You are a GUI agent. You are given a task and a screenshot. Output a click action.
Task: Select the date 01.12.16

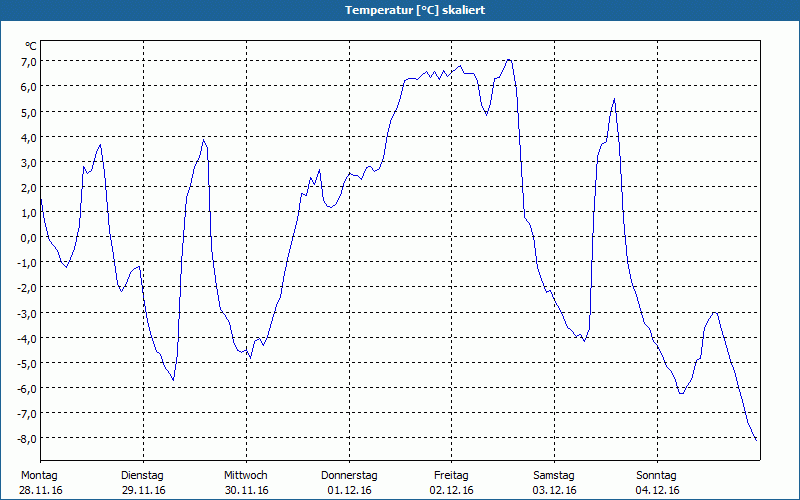click(349, 490)
